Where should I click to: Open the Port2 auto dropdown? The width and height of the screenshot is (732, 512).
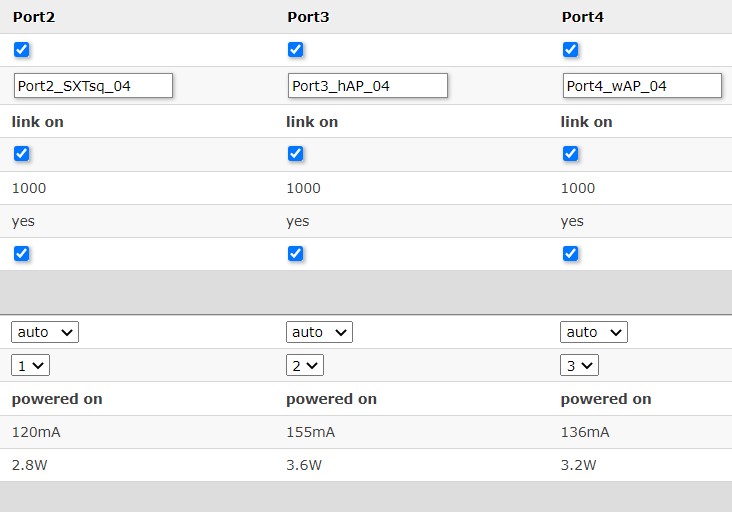[45, 332]
